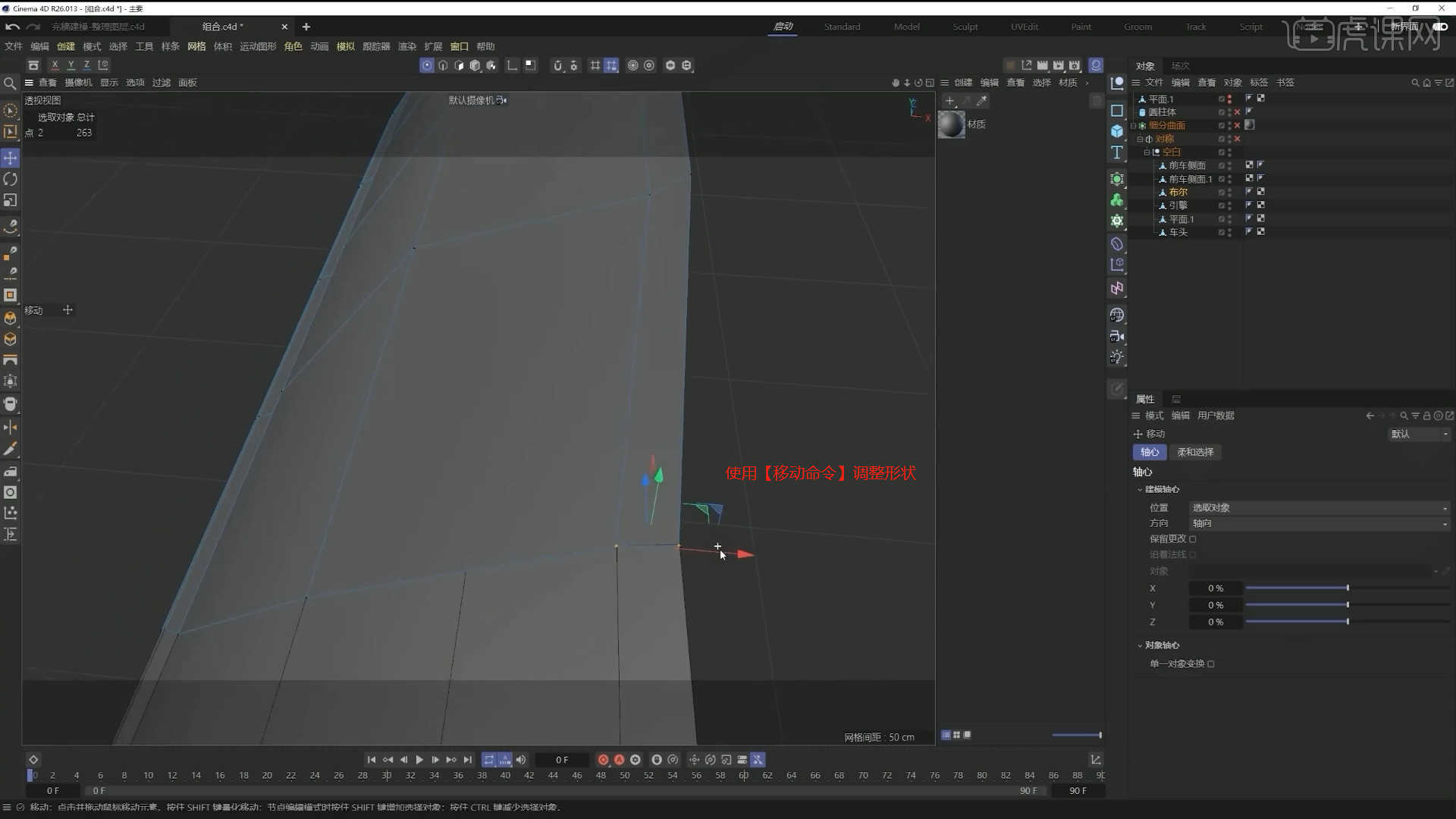The height and width of the screenshot is (819, 1456).
Task: Click the render to picture viewer icon
Action: pyautogui.click(x=1059, y=65)
